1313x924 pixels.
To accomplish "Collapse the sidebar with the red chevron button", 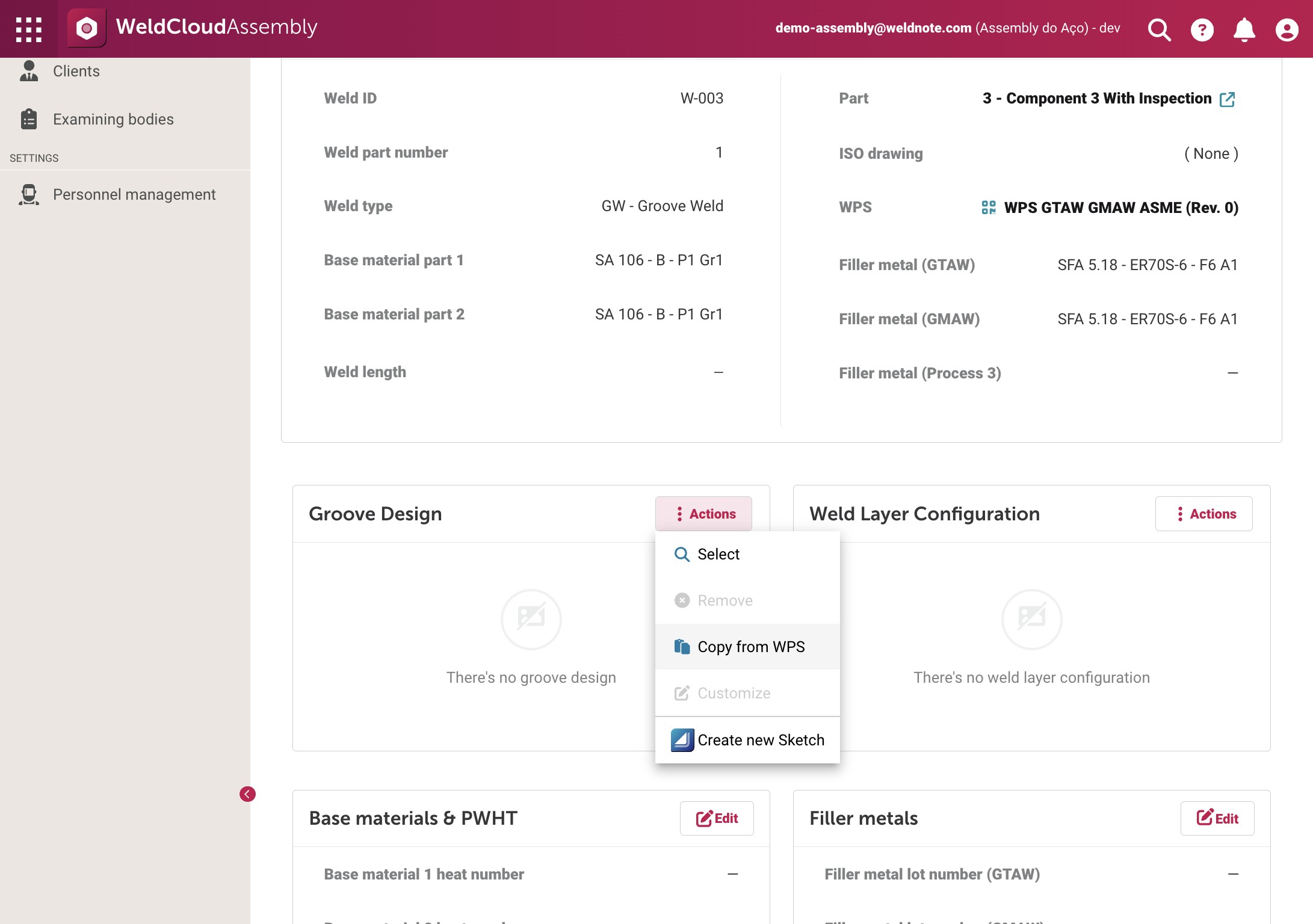I will pos(247,794).
